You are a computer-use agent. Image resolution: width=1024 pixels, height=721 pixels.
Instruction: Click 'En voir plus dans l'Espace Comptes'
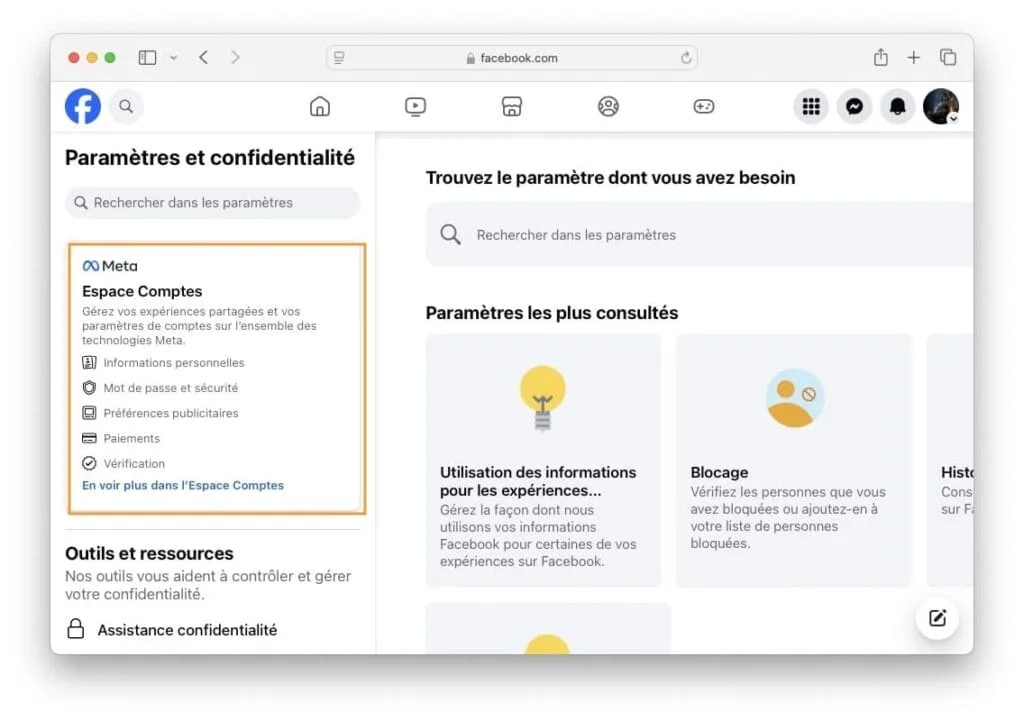pyautogui.click(x=183, y=486)
